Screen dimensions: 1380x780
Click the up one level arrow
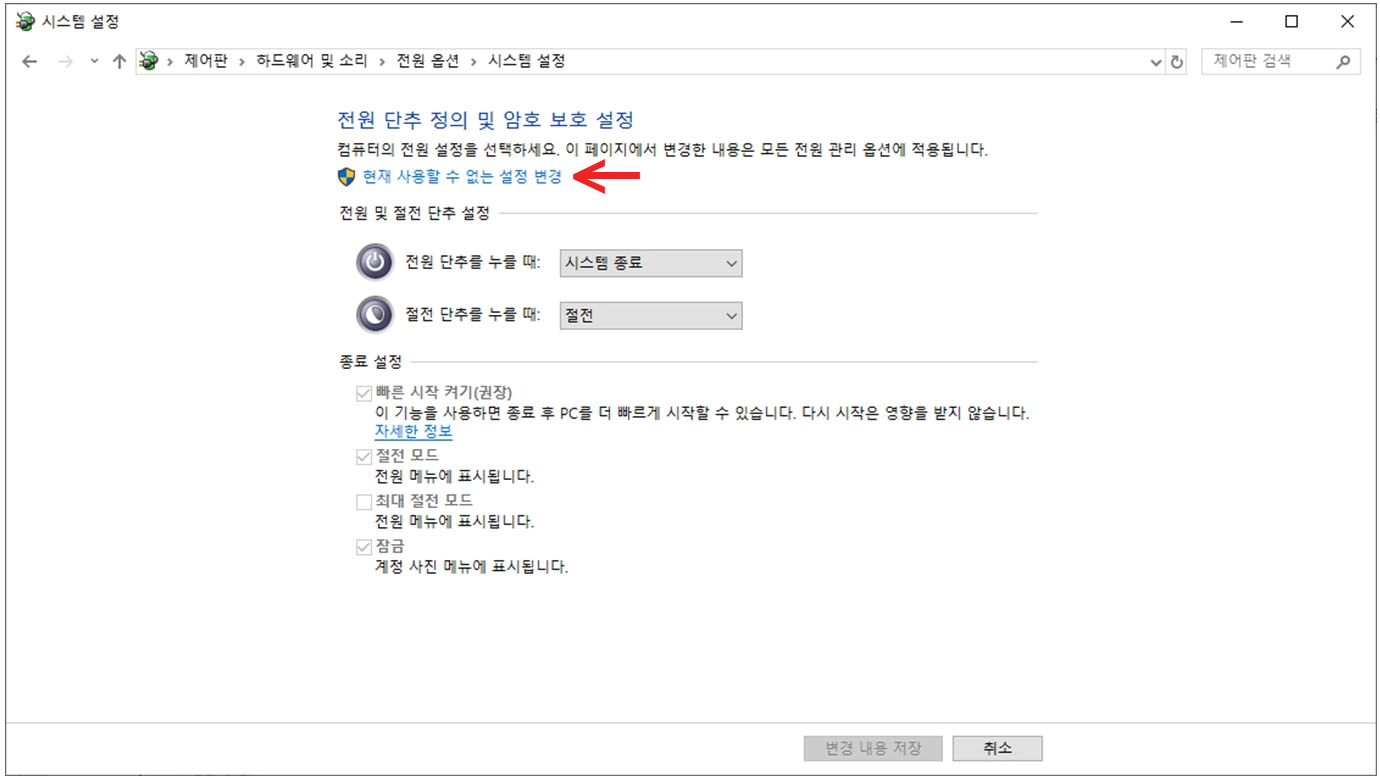(x=117, y=60)
